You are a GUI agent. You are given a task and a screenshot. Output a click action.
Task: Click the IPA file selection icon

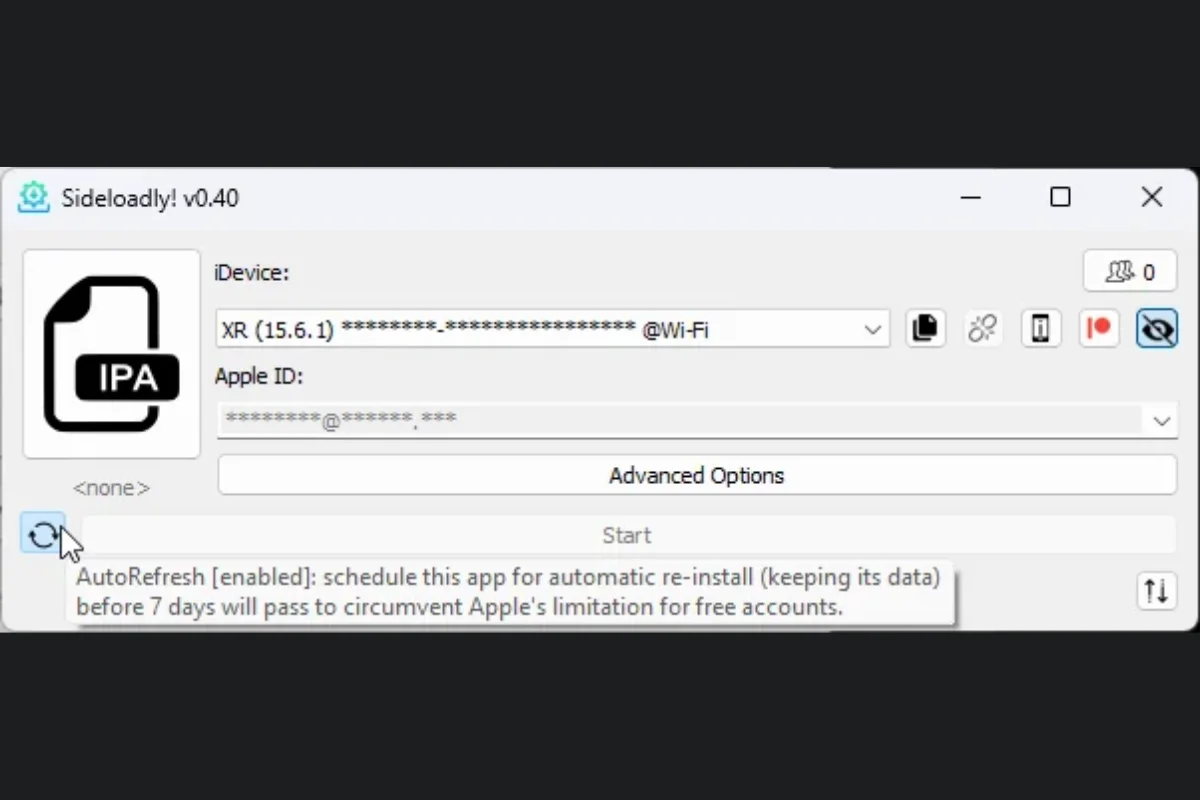(111, 354)
